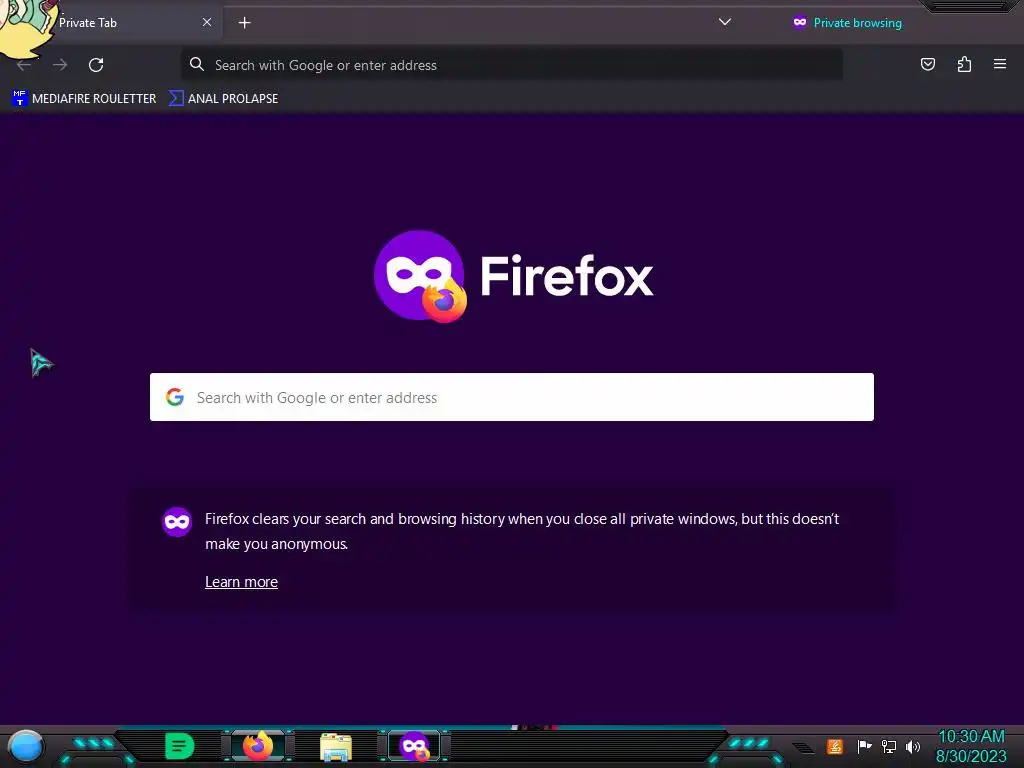
Task: Go back to previous page arrow
Action: (24, 65)
